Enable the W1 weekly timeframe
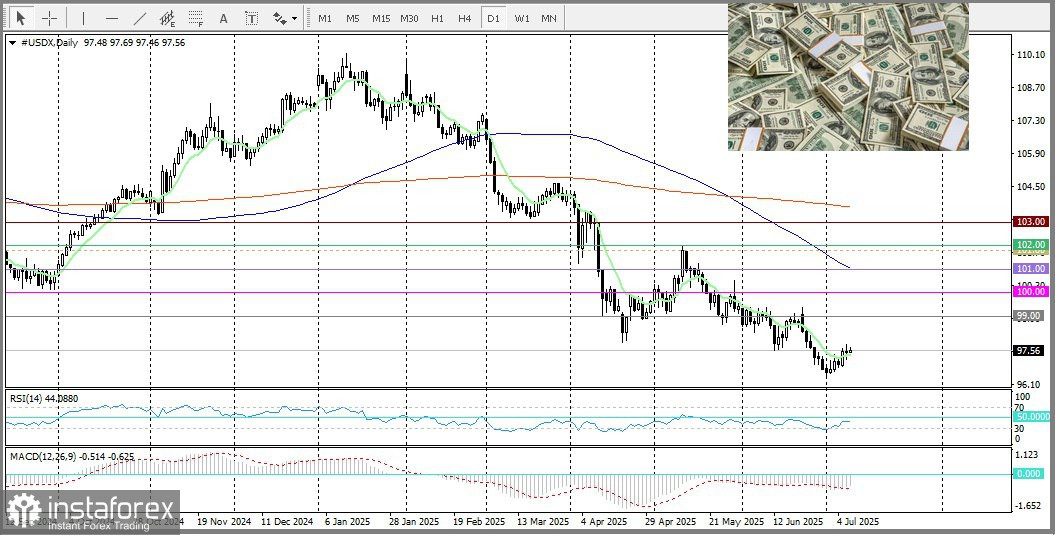Image resolution: width=1055 pixels, height=535 pixels. click(521, 18)
